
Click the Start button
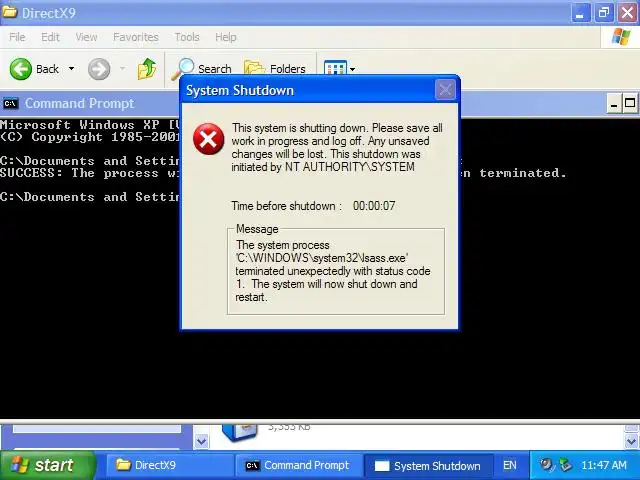point(47,465)
